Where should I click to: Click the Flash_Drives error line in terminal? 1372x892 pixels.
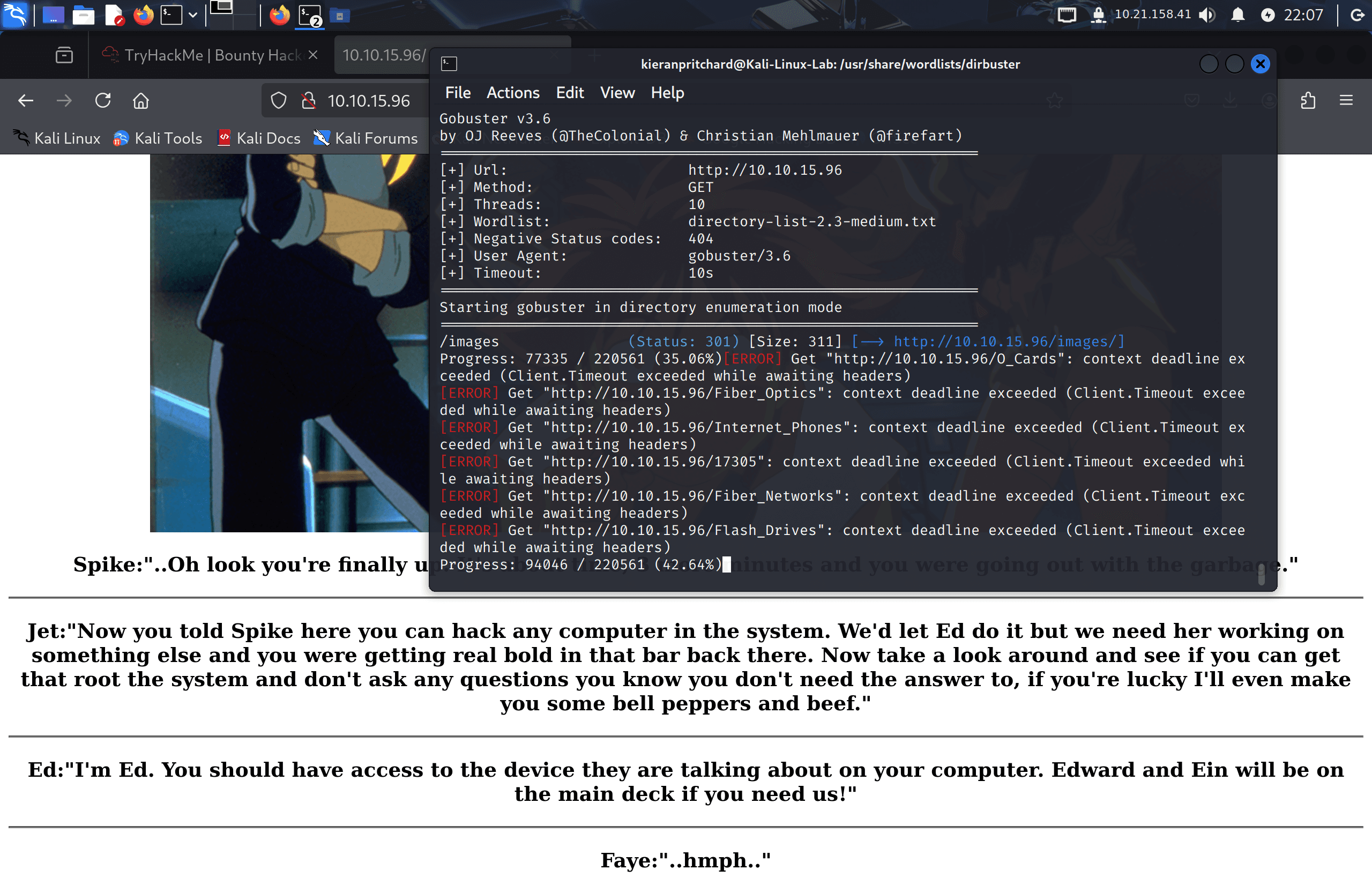842,539
